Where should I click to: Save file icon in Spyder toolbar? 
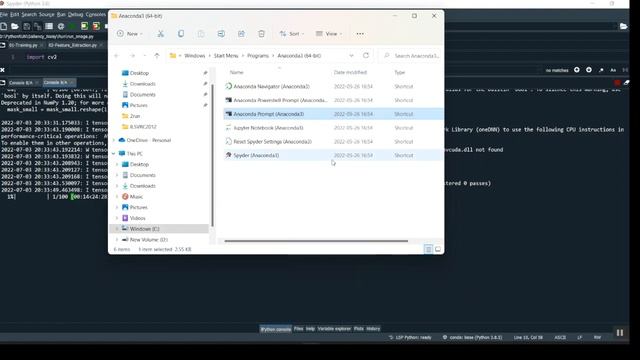pyautogui.click(x=27, y=26)
